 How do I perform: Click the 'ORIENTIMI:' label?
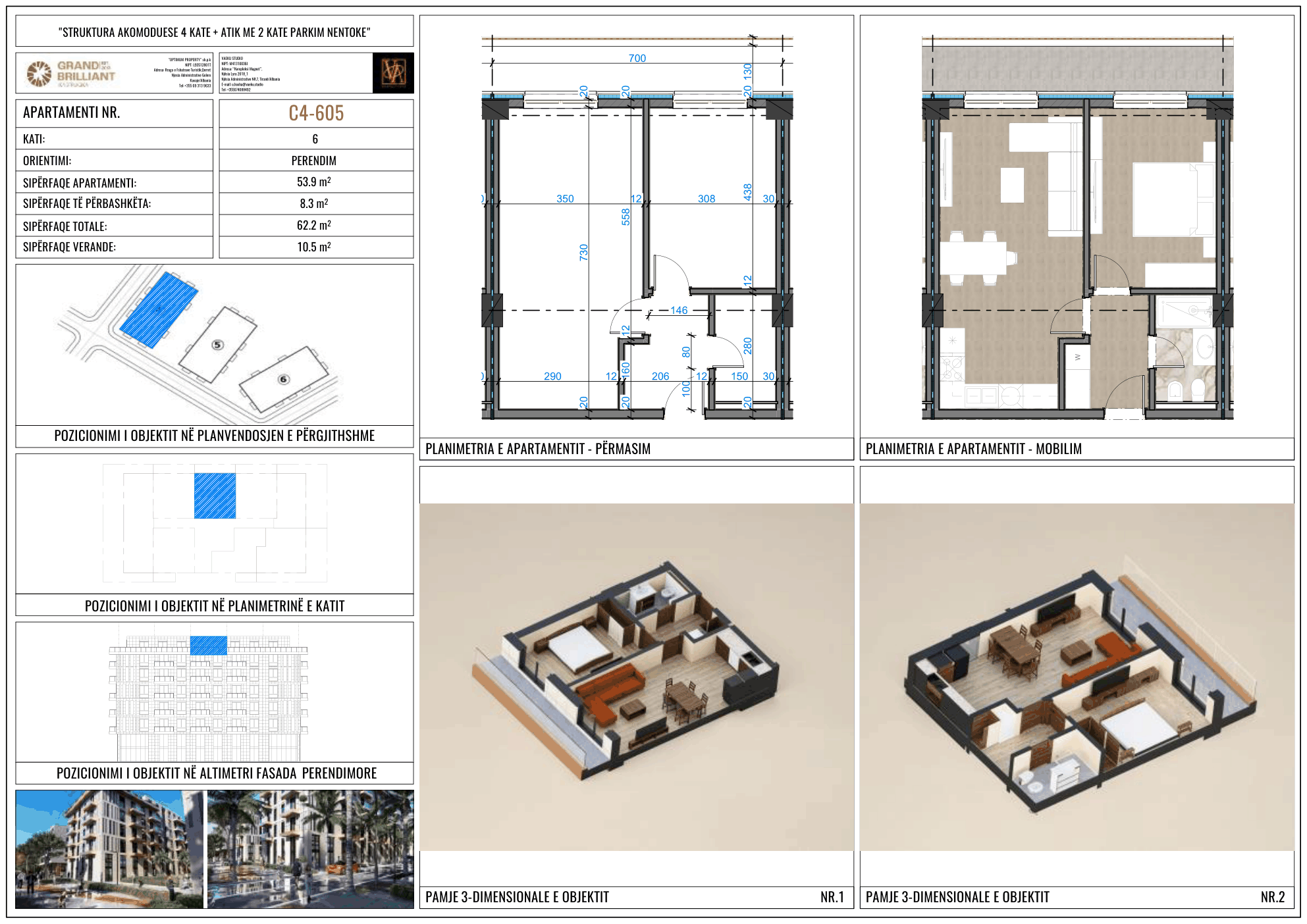(x=47, y=161)
